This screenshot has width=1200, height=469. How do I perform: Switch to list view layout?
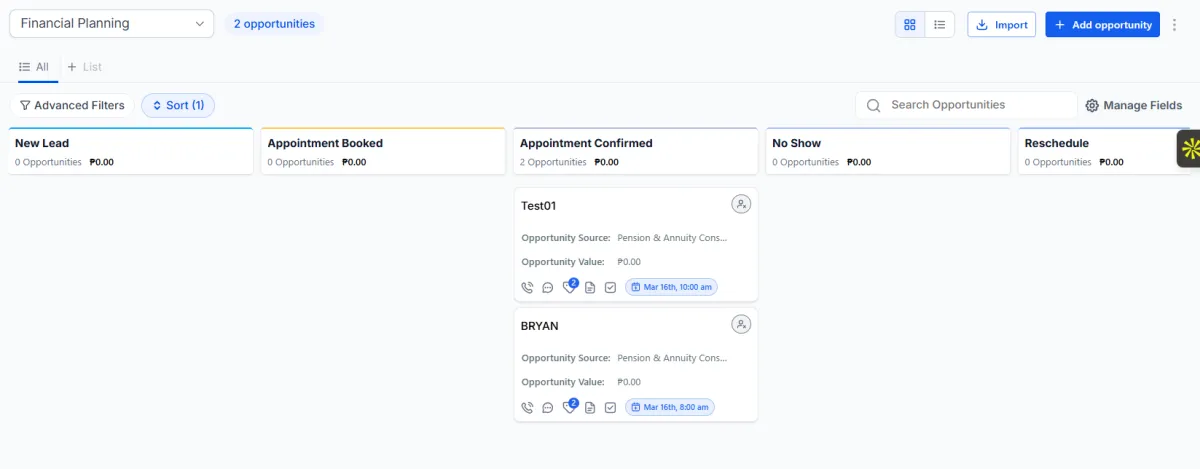click(940, 25)
